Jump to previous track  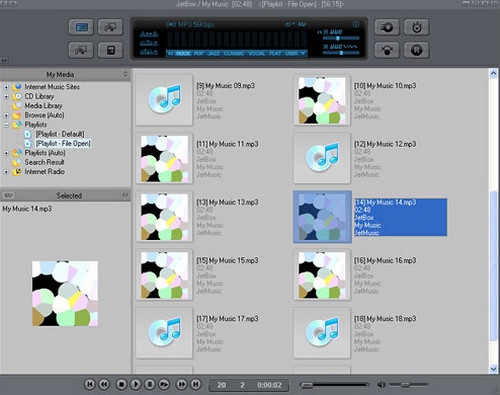point(89,384)
